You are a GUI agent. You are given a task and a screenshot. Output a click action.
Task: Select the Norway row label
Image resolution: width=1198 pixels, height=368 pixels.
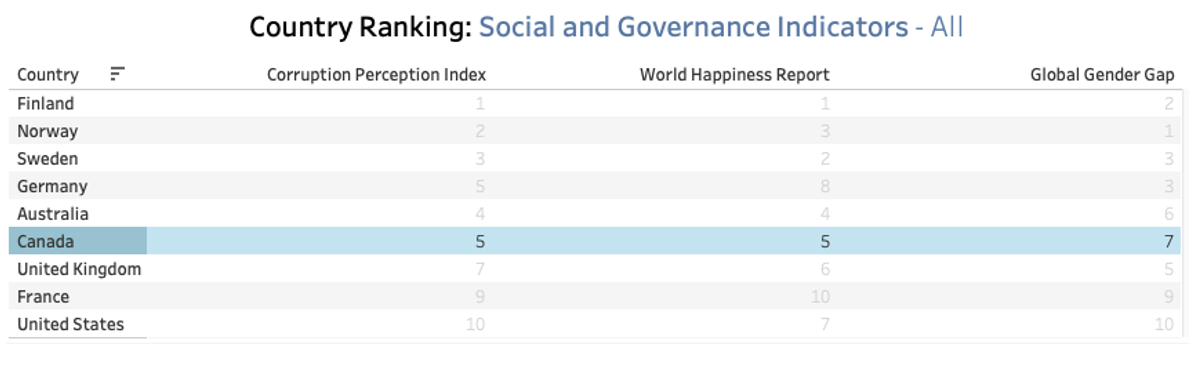tap(47, 131)
